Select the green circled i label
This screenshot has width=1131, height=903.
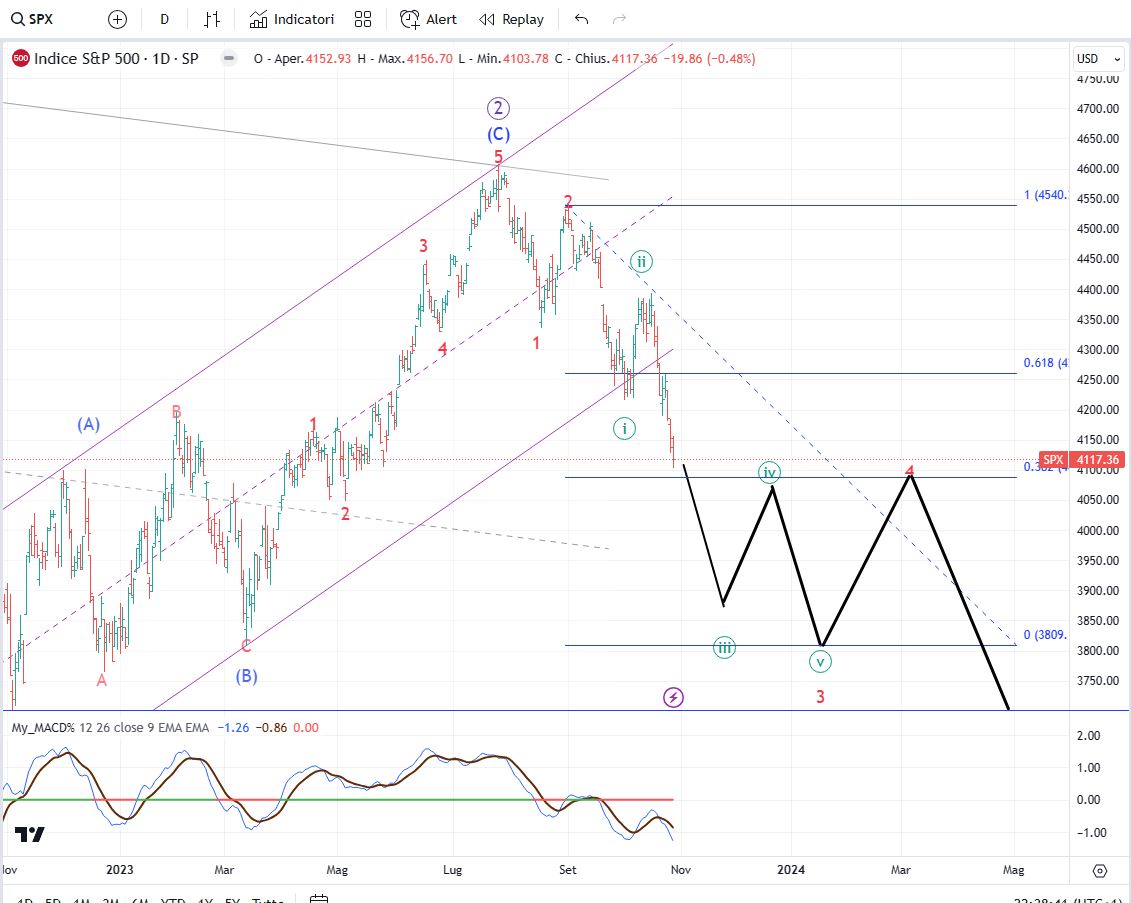(x=624, y=428)
